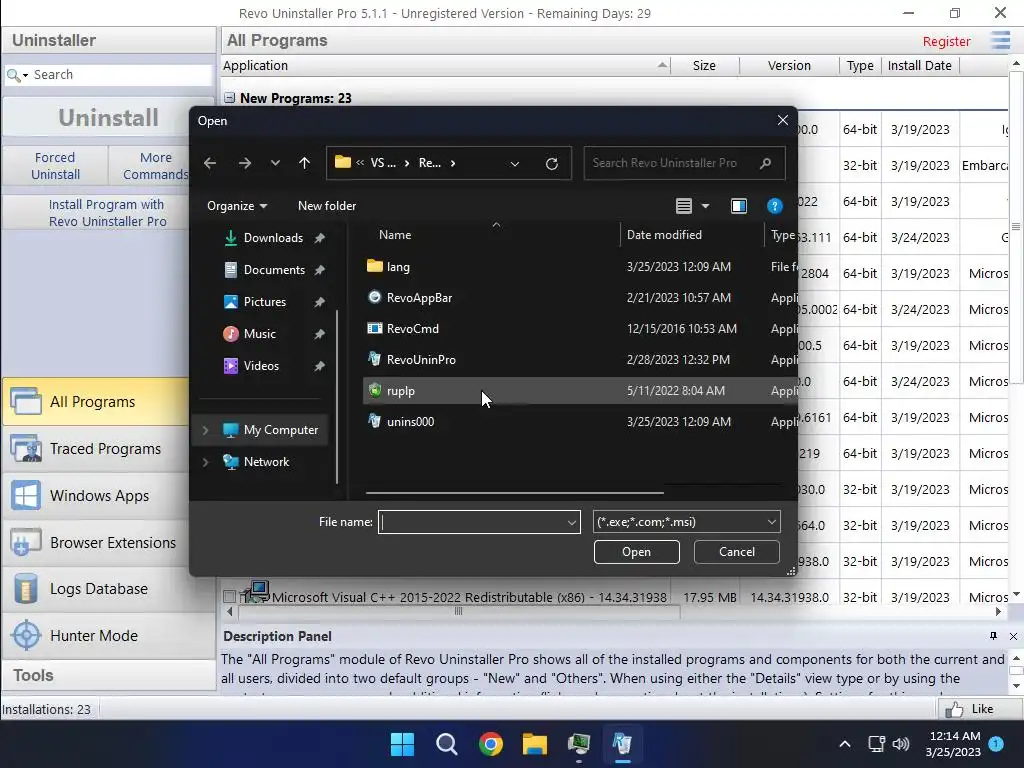Go back in Open dialog

pyautogui.click(x=210, y=163)
